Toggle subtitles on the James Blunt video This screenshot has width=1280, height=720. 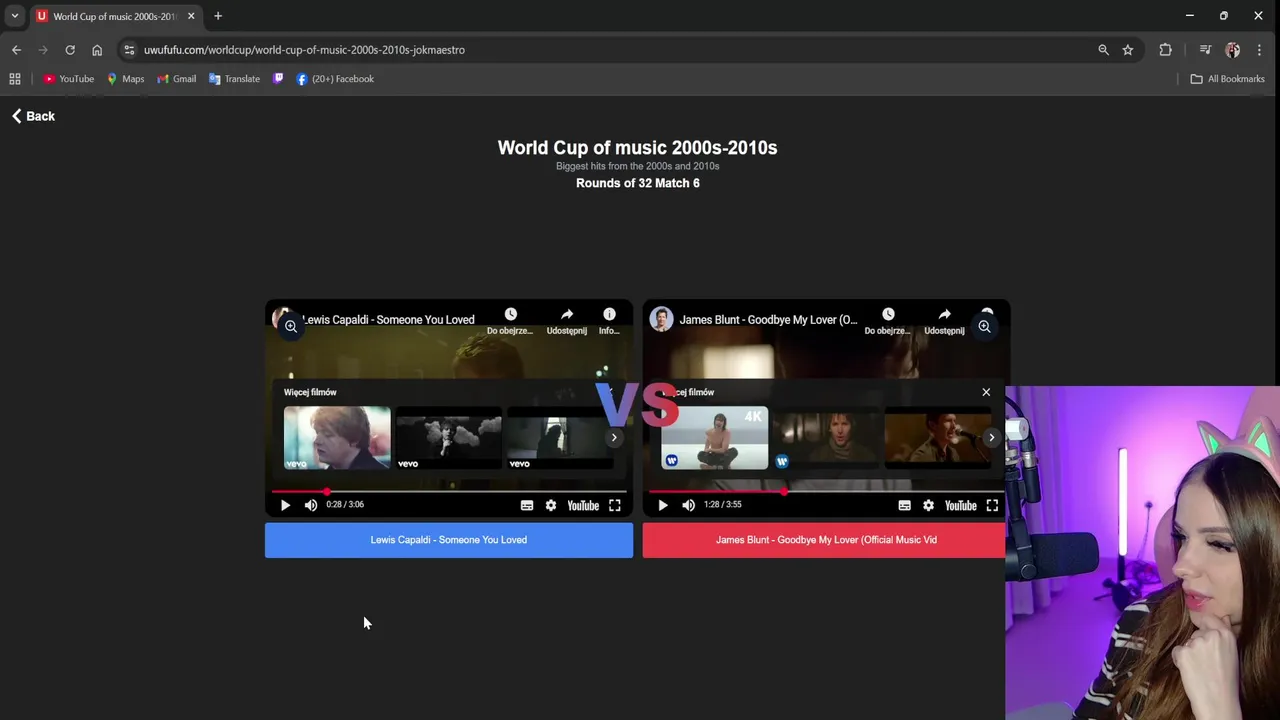pyautogui.click(x=904, y=505)
